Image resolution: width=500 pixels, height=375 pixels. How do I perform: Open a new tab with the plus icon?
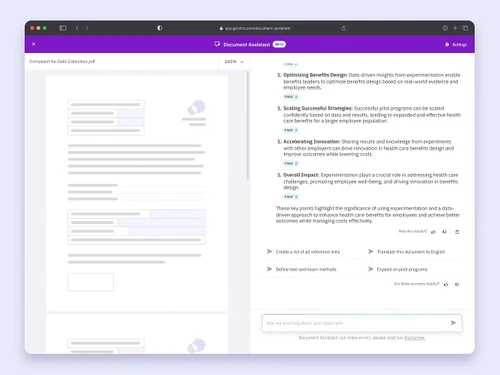pos(455,28)
